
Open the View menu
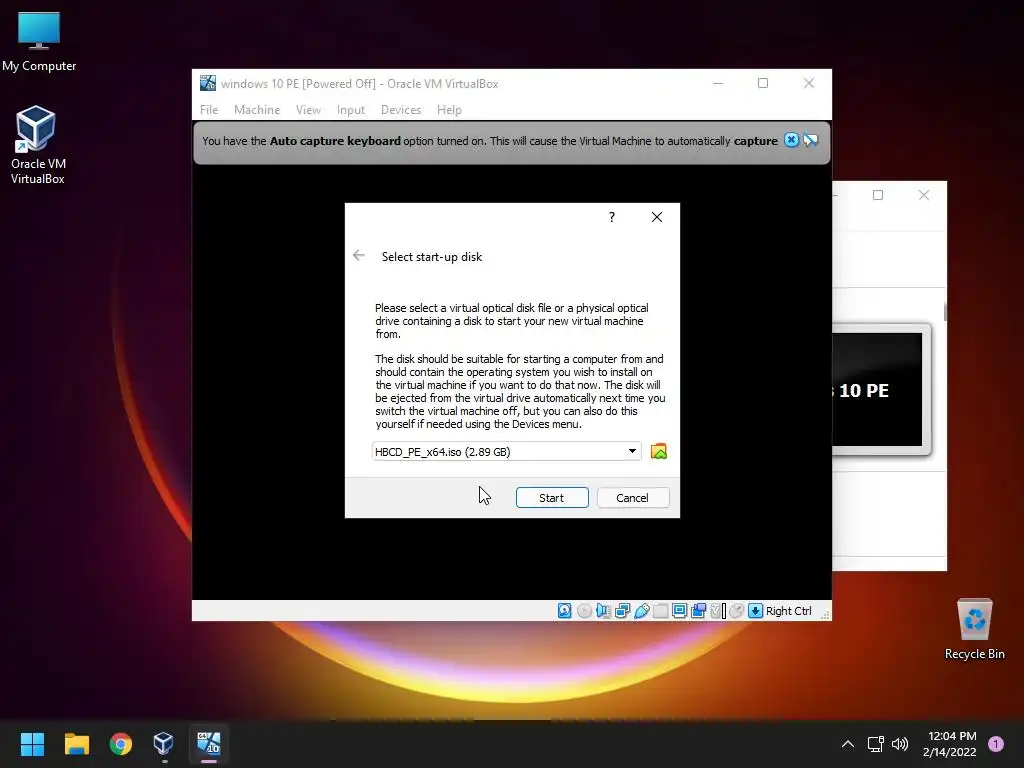(x=308, y=110)
